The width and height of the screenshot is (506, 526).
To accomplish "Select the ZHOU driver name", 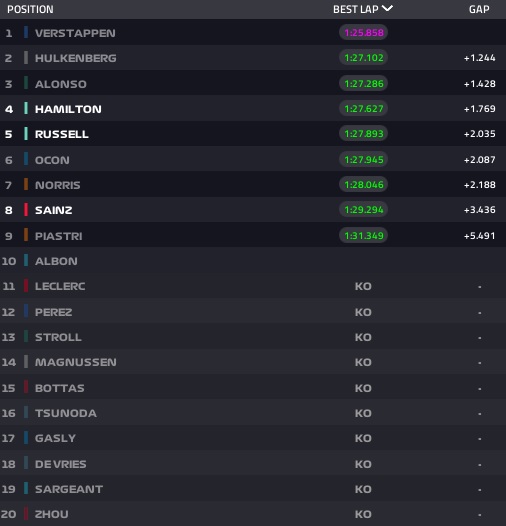I will (x=52, y=514).
